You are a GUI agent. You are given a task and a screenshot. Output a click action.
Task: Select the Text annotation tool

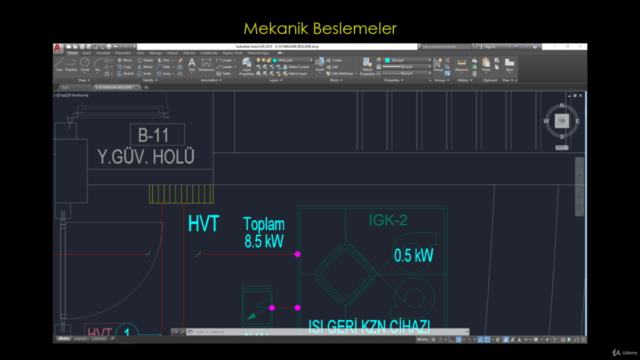[191, 65]
